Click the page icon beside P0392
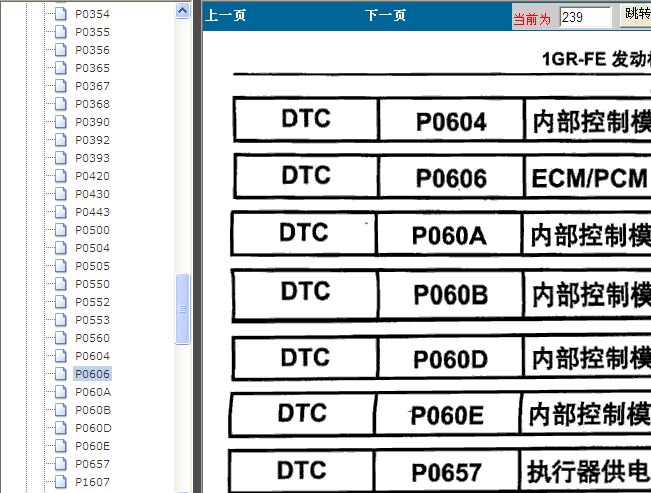Viewport: 651px width, 493px height. pyautogui.click(x=61, y=140)
